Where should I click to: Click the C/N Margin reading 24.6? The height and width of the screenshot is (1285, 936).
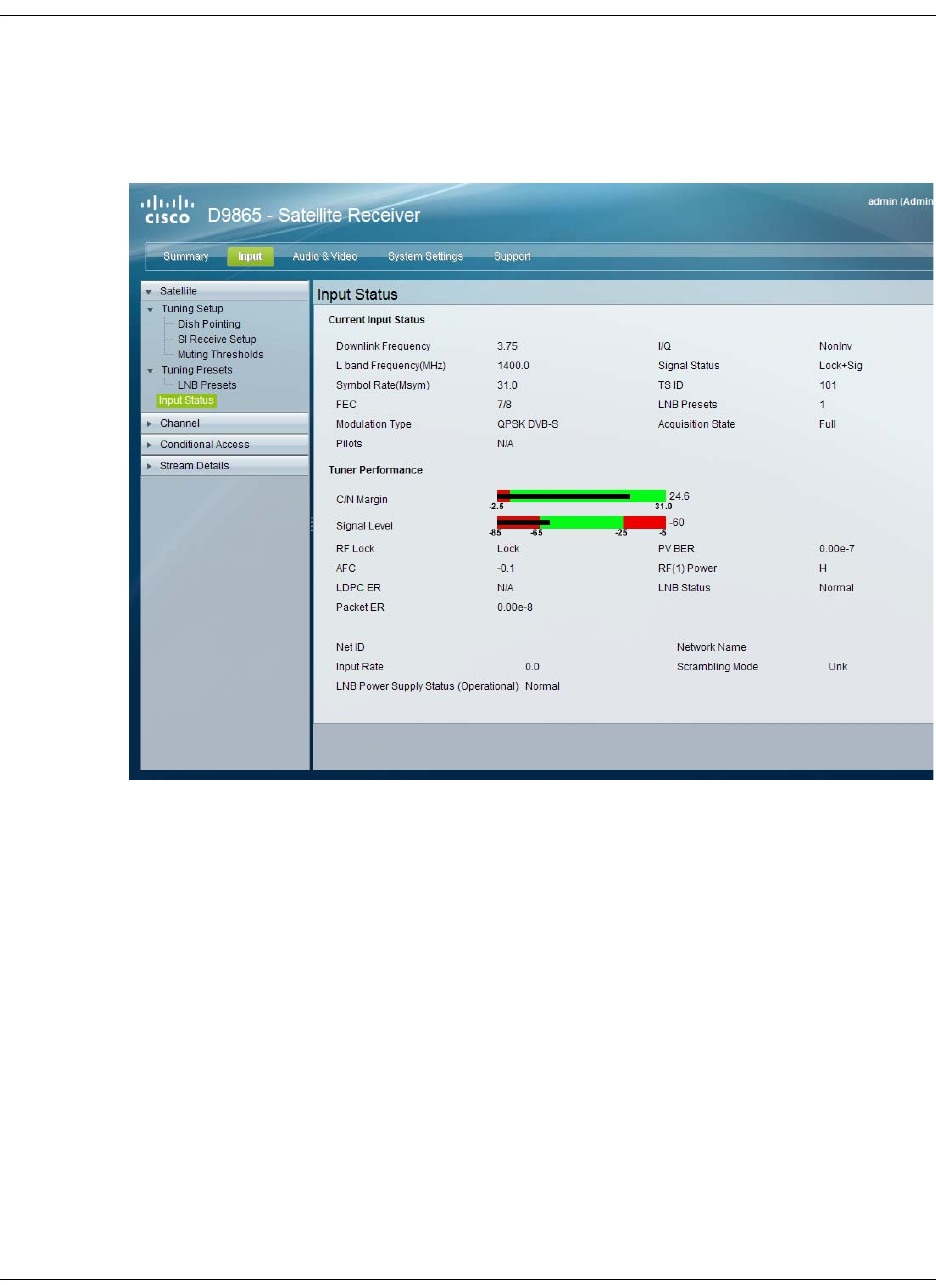coord(680,495)
